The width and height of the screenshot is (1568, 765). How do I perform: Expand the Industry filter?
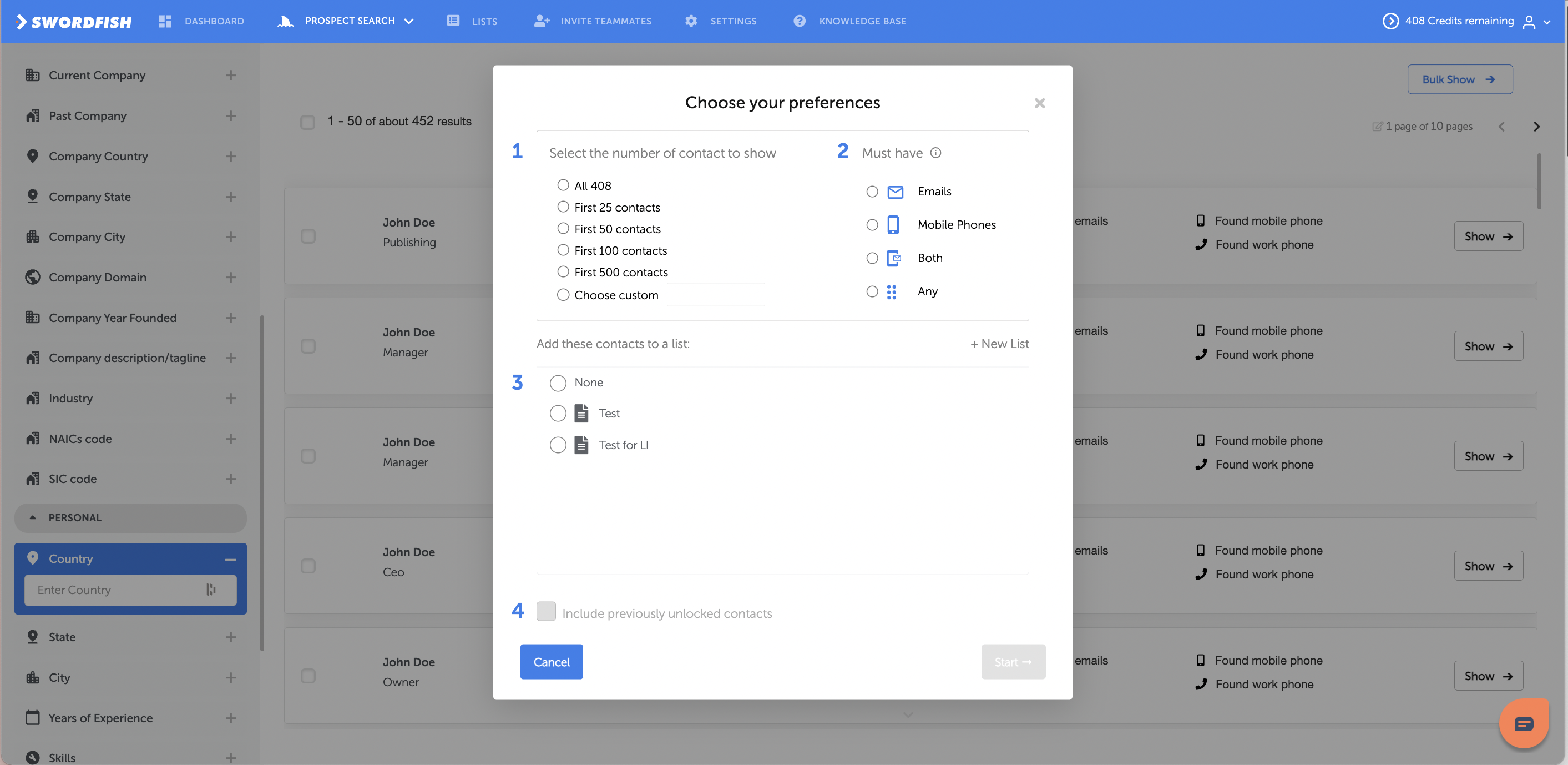pyautogui.click(x=231, y=399)
